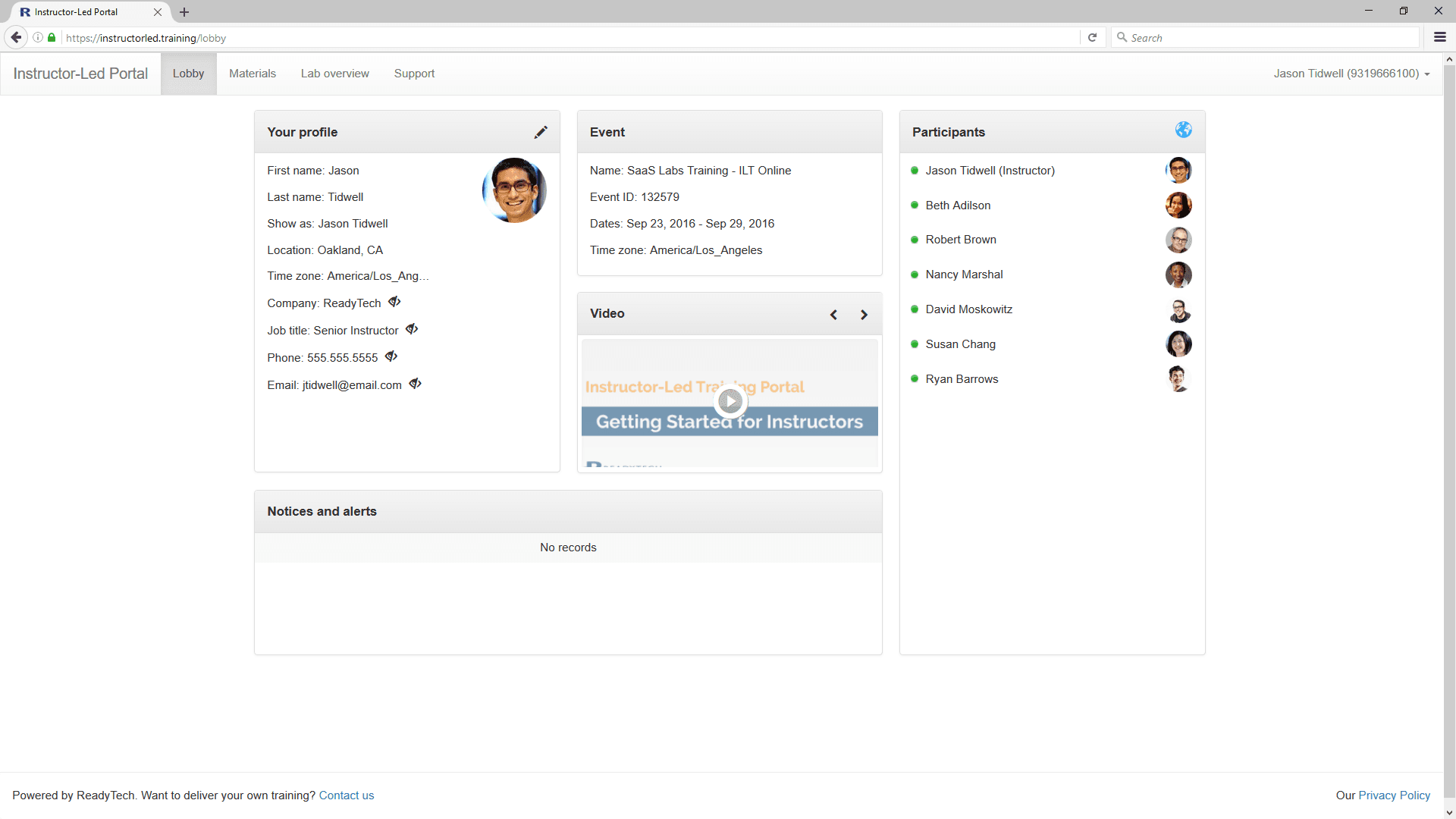Play the Getting Started for Instructors video
The width and height of the screenshot is (1456, 819).
coord(730,401)
